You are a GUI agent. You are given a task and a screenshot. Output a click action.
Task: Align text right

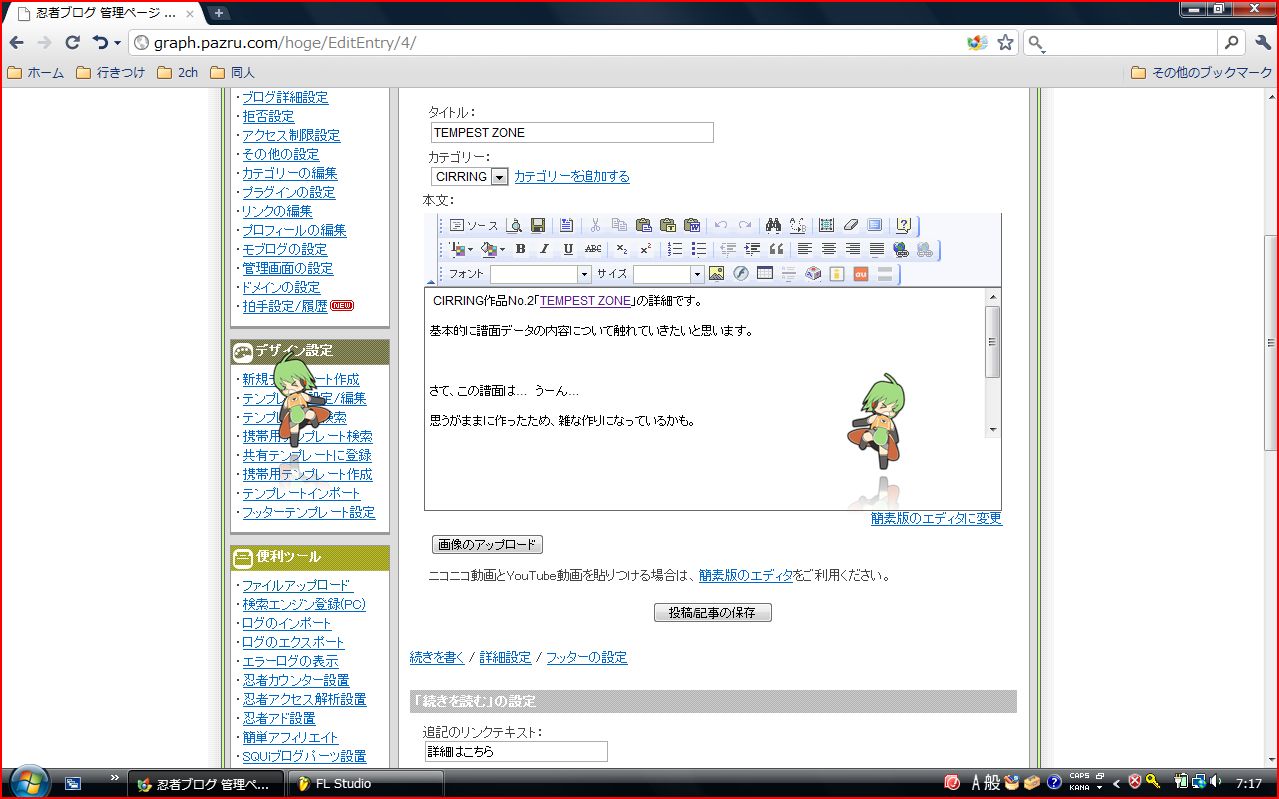coord(853,249)
